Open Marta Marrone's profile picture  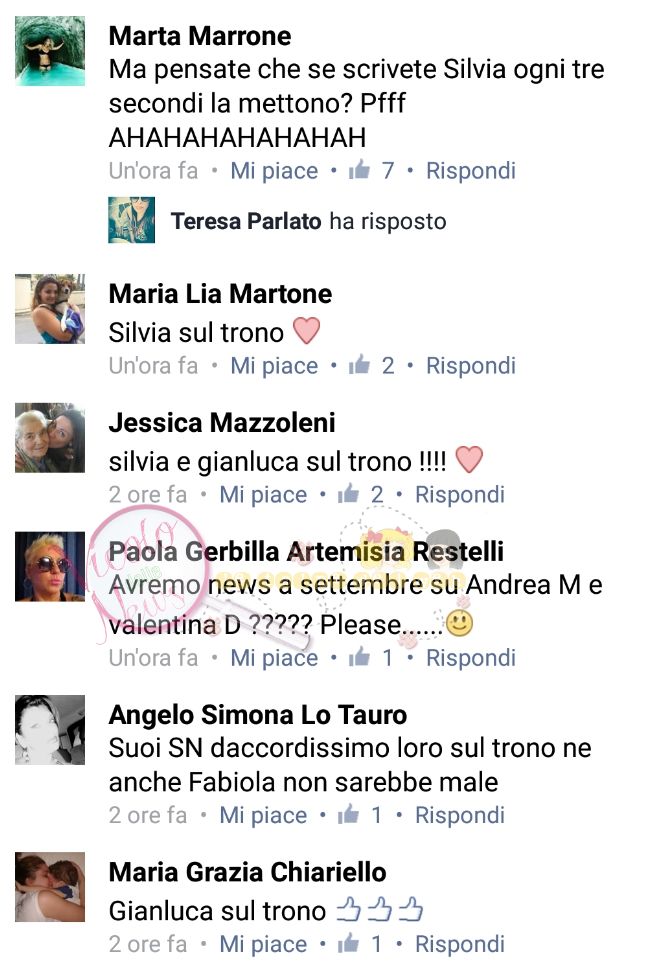pyautogui.click(x=50, y=51)
